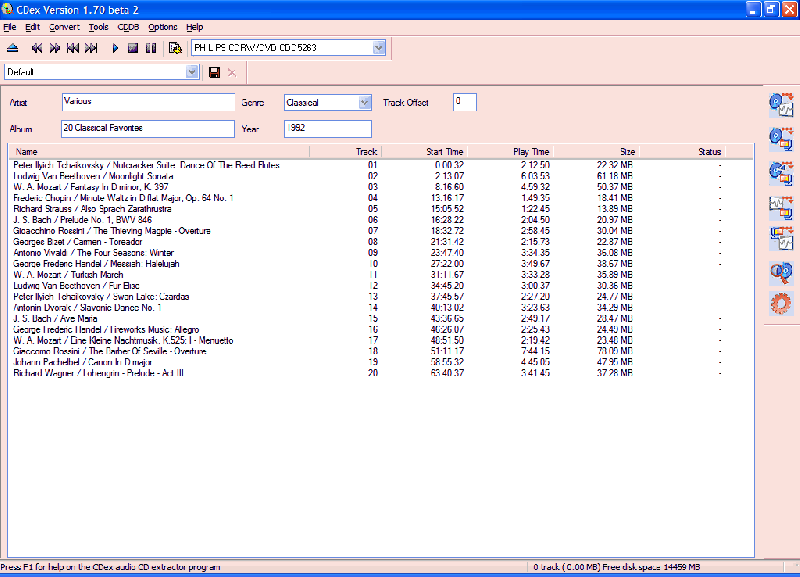
Task: Click the remote CDDB lookup icon
Action: click(x=780, y=273)
